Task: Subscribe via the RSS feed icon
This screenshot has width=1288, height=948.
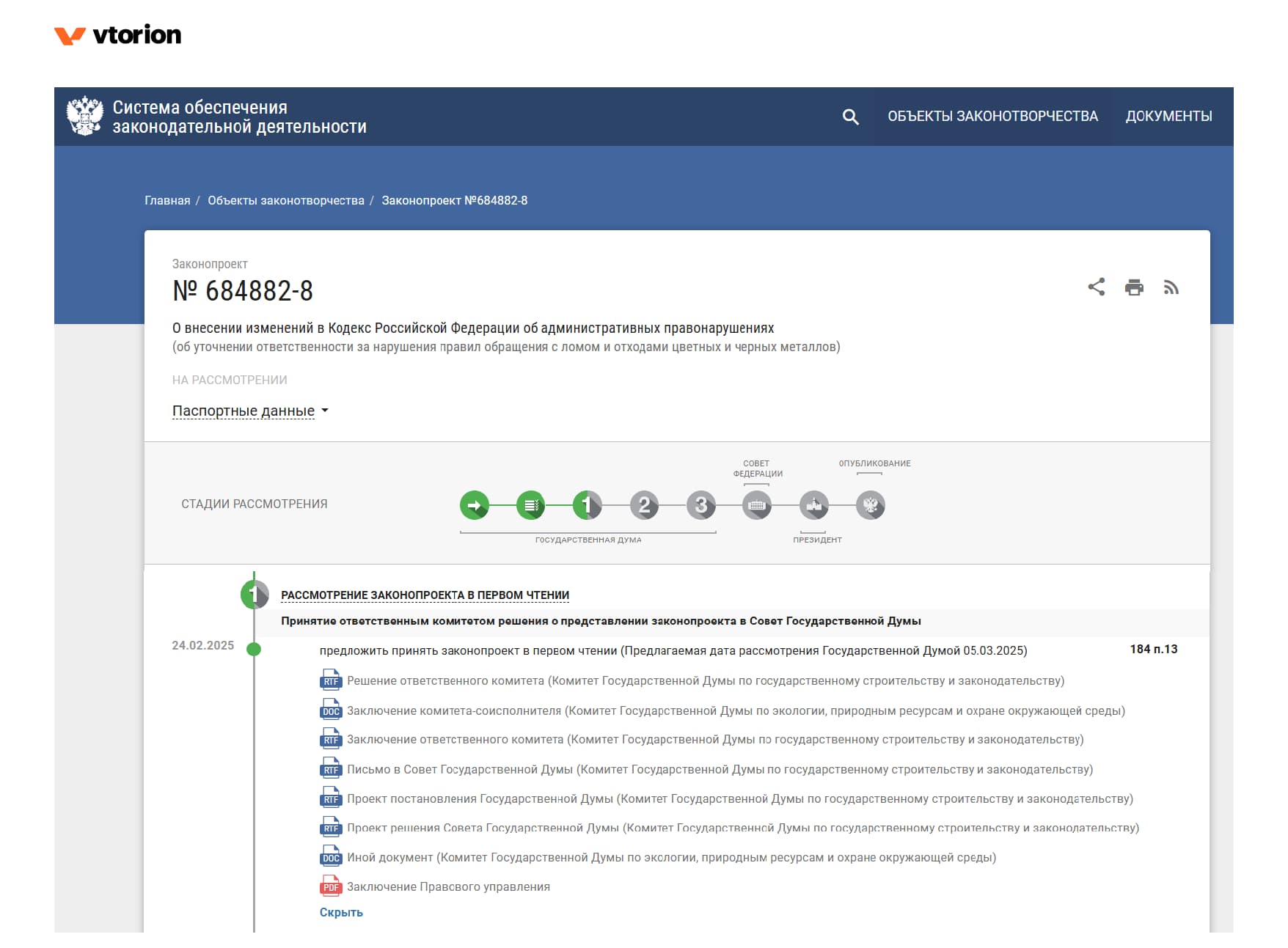Action: [x=1171, y=287]
